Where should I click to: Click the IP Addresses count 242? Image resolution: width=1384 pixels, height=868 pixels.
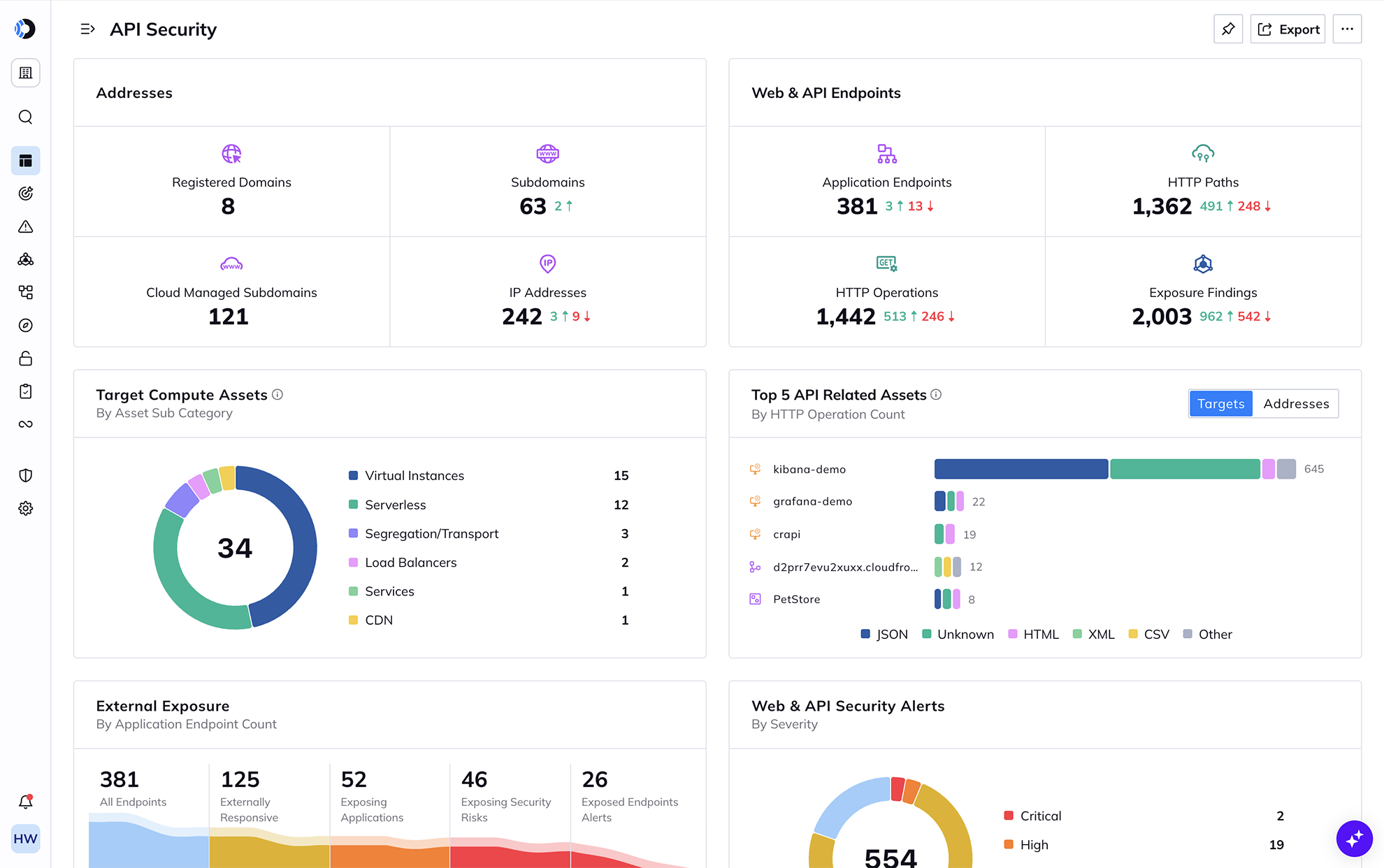click(x=521, y=317)
